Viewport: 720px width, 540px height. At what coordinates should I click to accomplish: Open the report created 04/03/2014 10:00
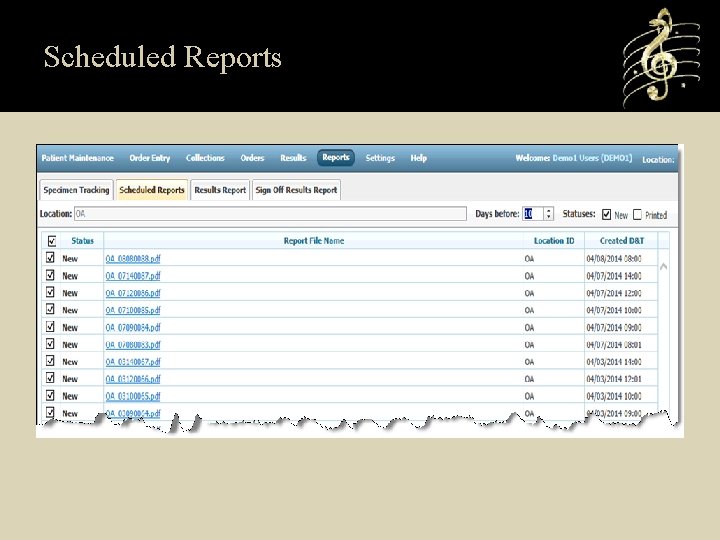(133, 396)
